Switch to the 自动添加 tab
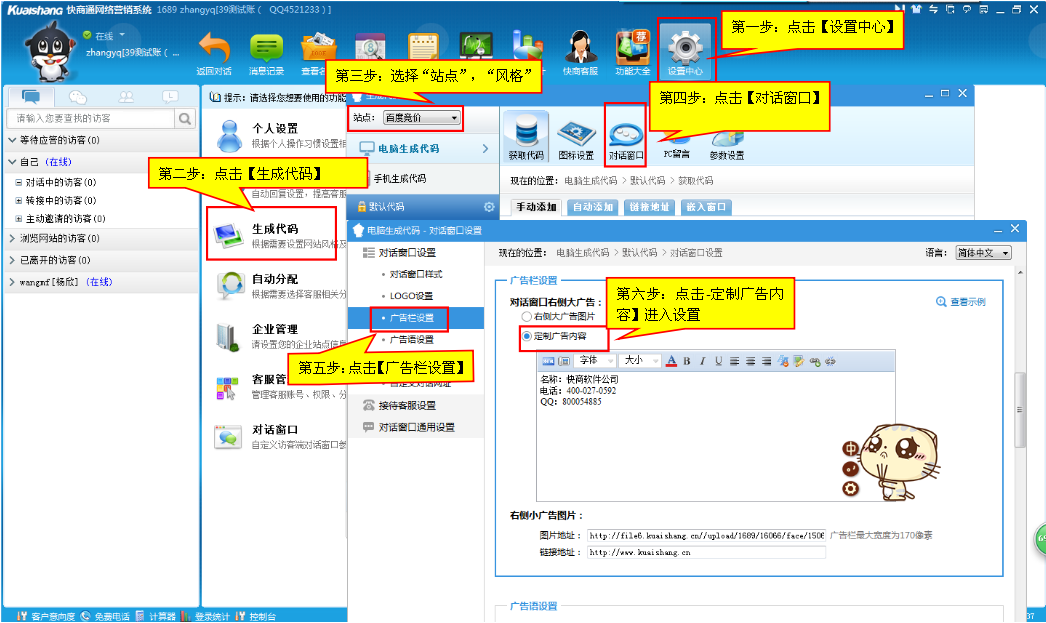The image size is (1046, 623). (x=592, y=208)
